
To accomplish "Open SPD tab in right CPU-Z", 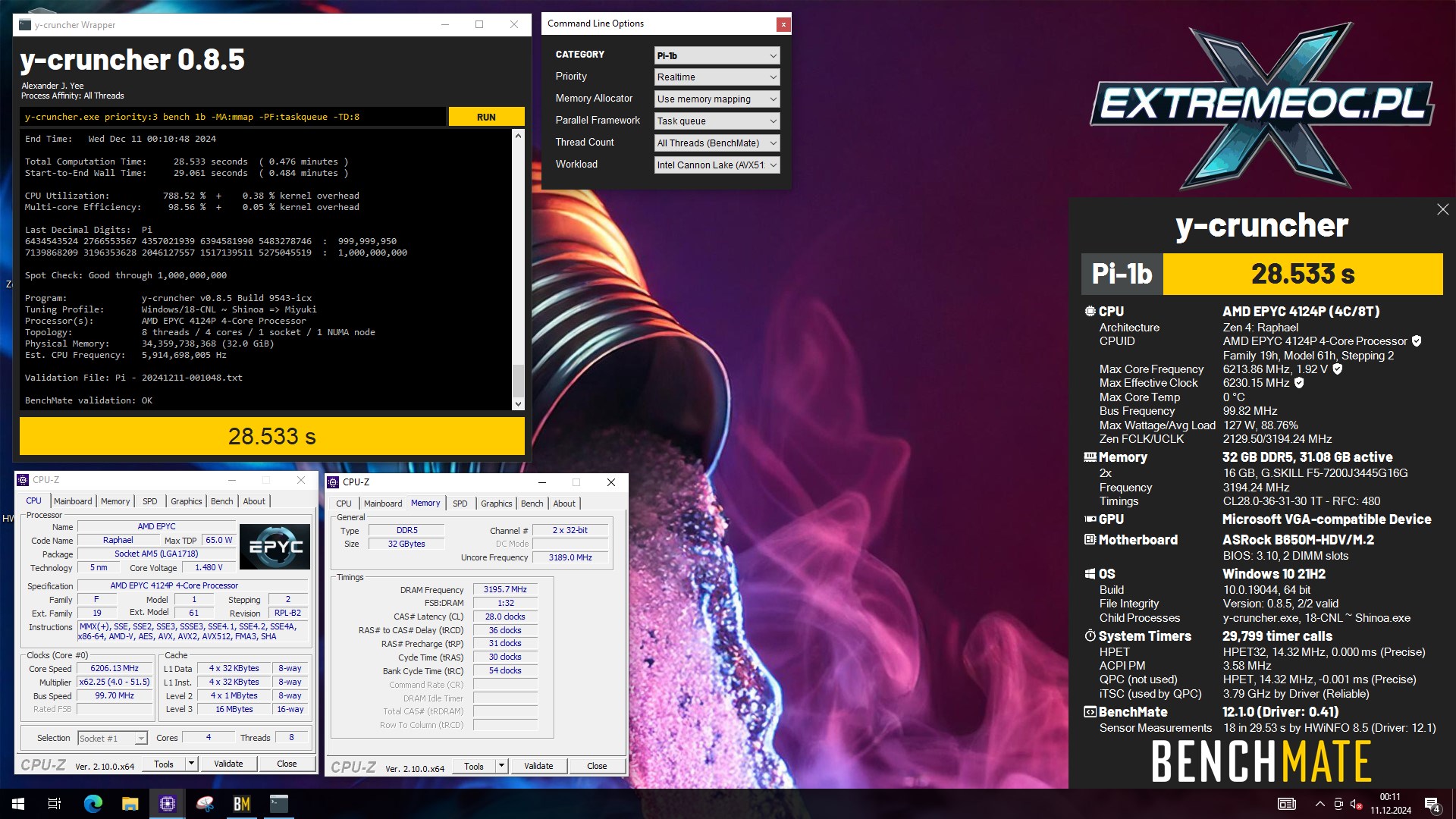I will click(x=460, y=504).
